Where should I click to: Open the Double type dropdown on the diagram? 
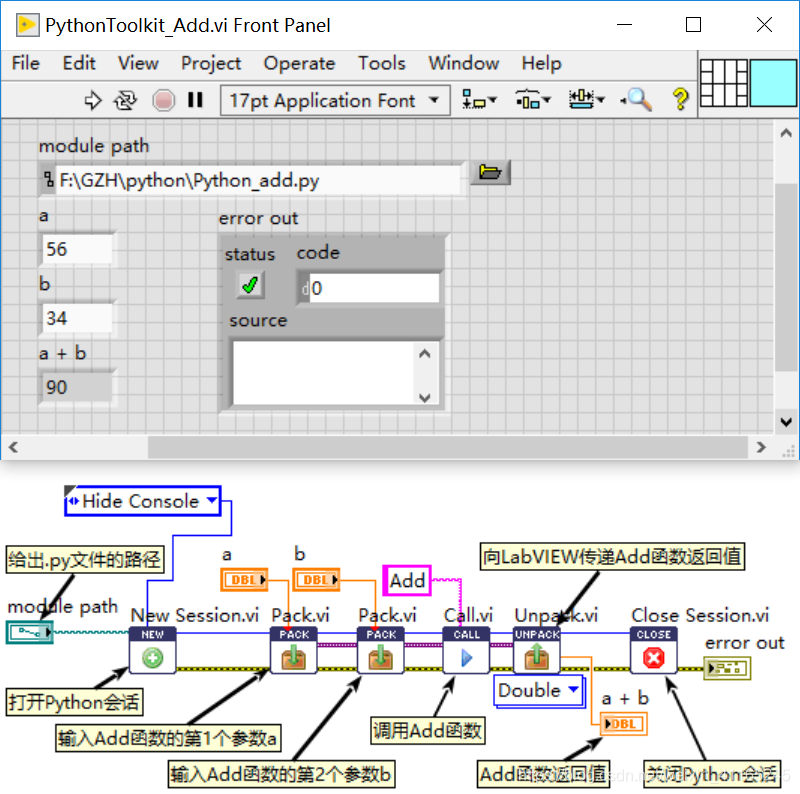[572, 691]
